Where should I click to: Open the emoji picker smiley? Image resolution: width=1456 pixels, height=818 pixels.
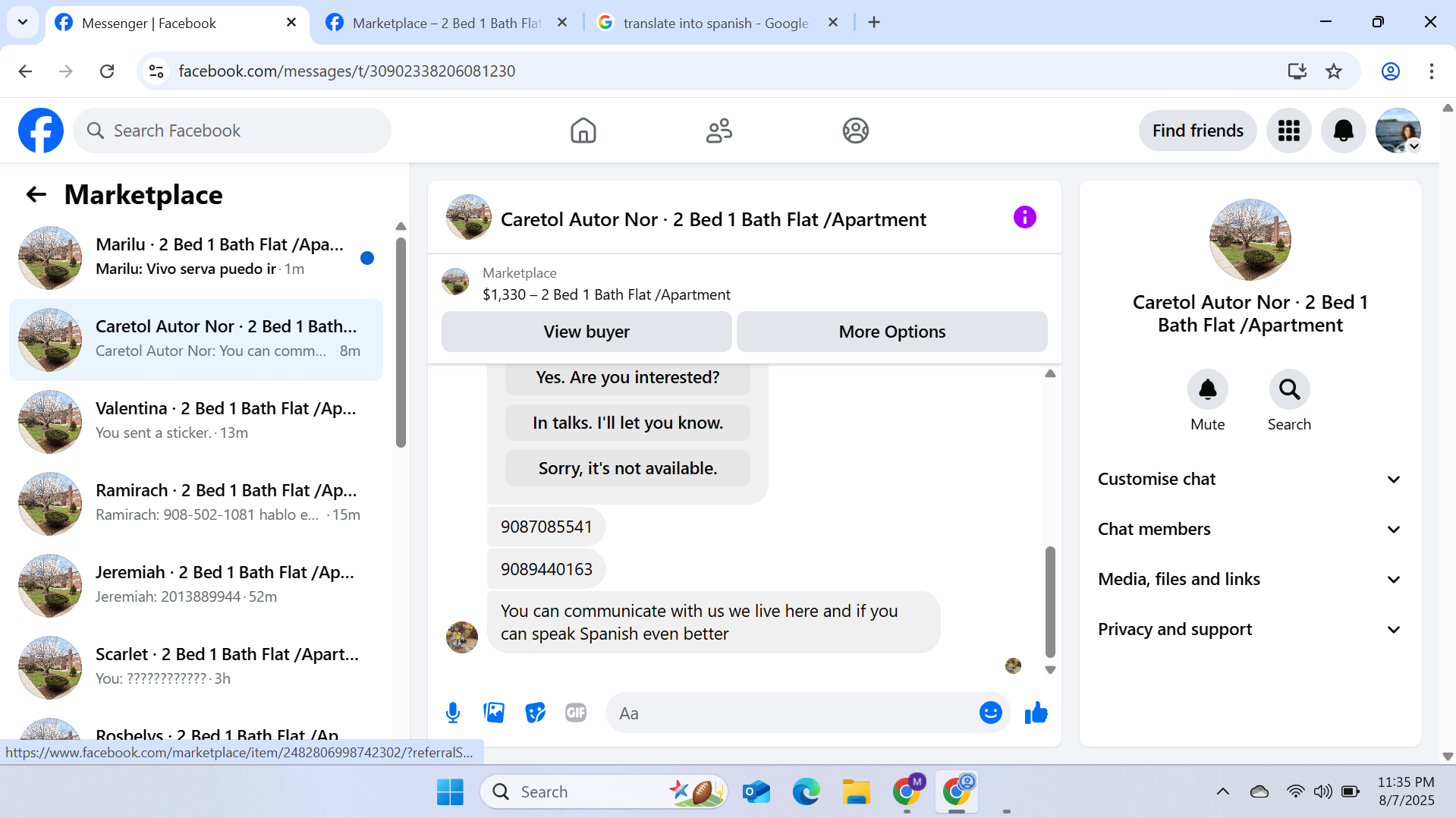tap(990, 713)
